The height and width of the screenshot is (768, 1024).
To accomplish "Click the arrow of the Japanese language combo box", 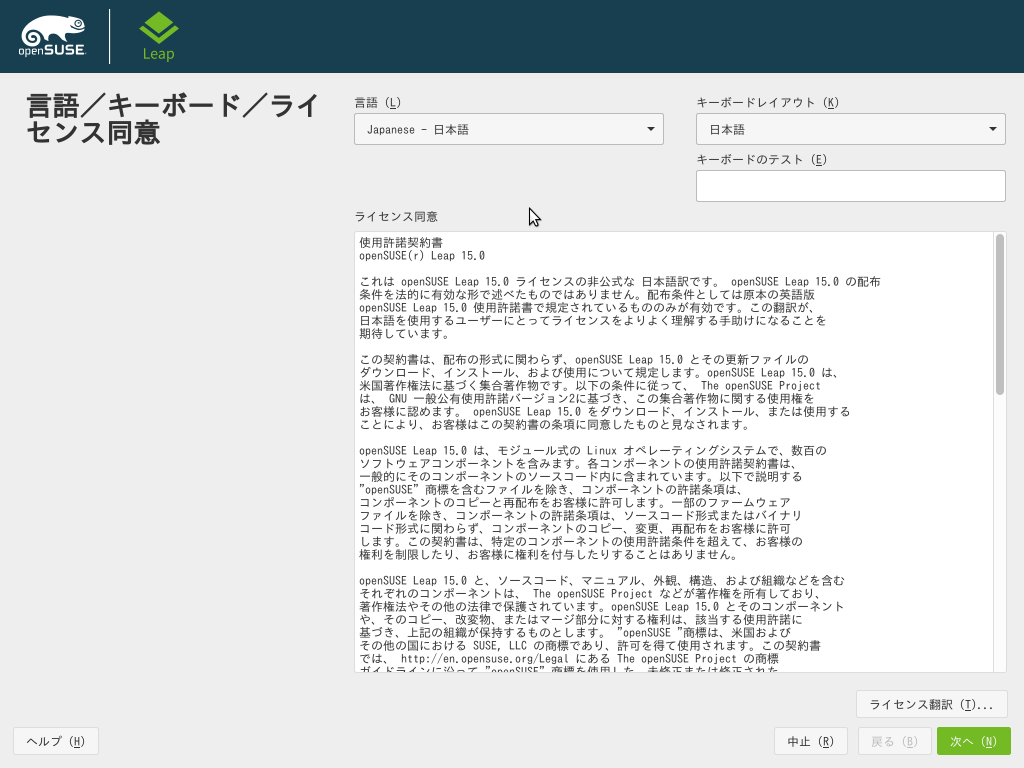I will click(x=650, y=129).
